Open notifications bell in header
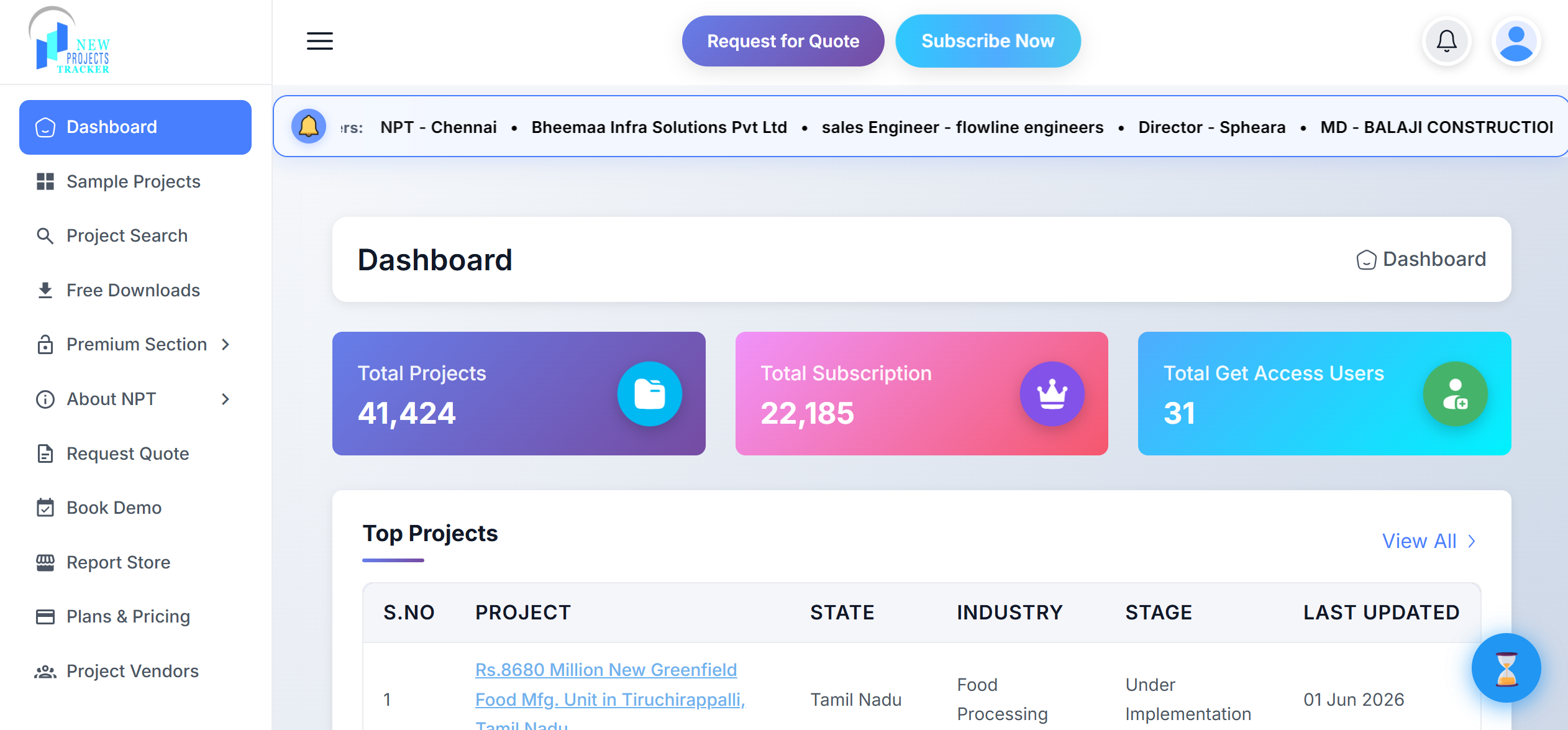Screen dimensions: 1568x730 1446,41
